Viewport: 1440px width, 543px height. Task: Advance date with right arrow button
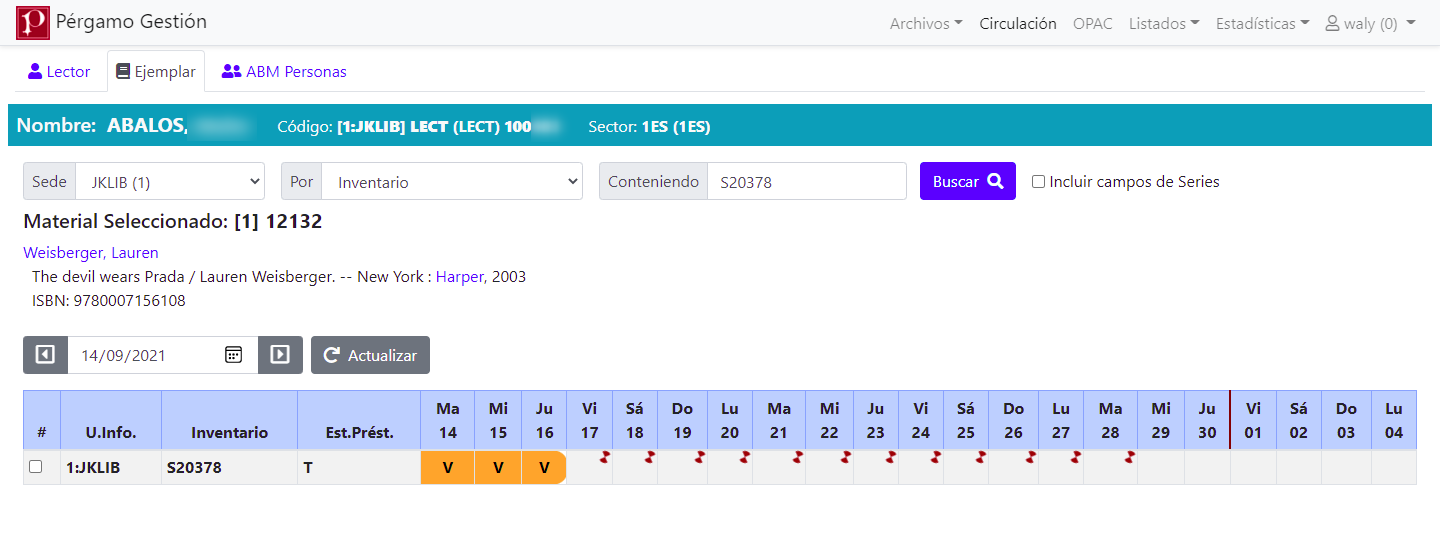pyautogui.click(x=280, y=355)
